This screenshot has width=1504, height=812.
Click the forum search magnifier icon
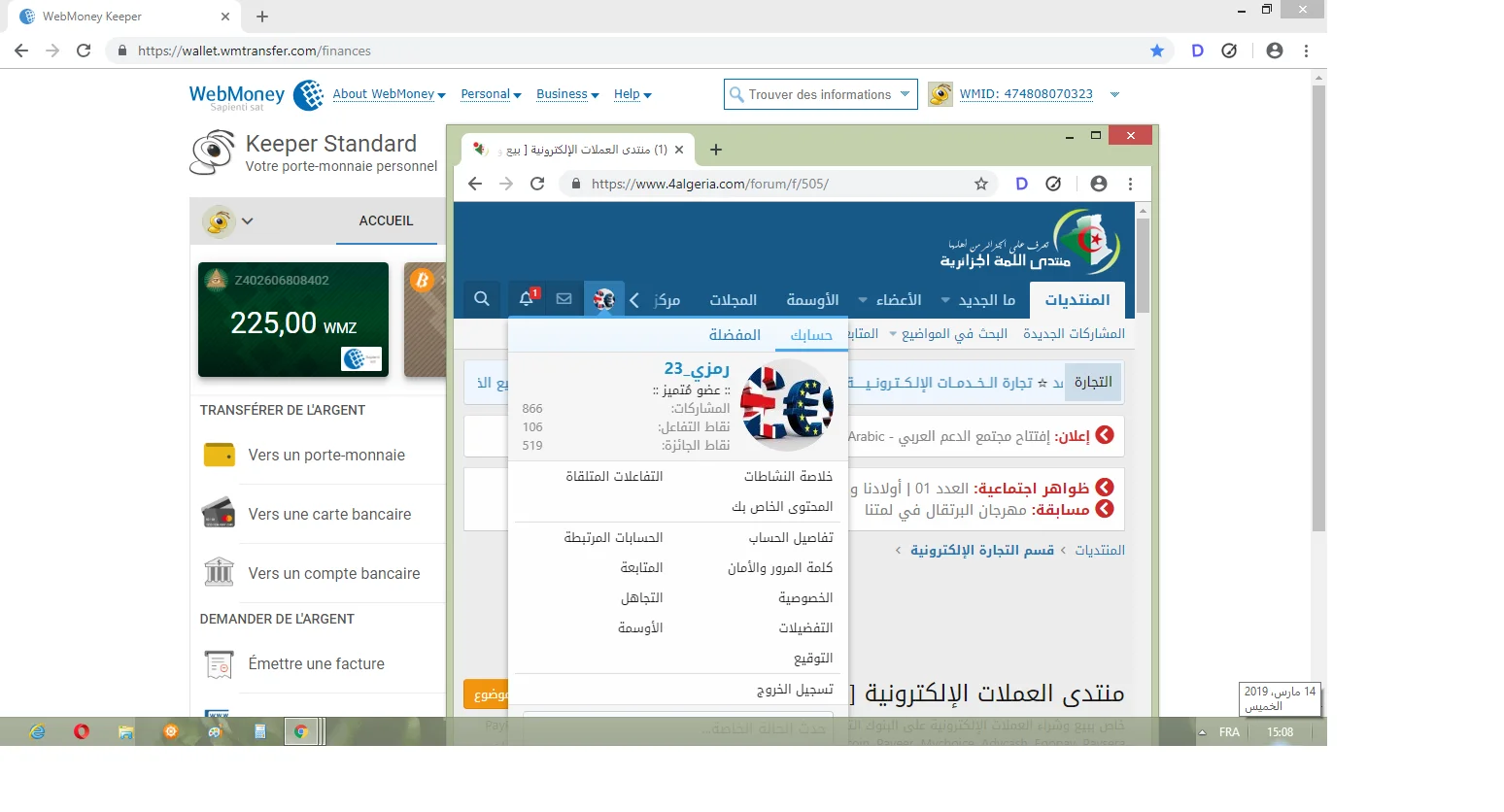[x=482, y=299]
